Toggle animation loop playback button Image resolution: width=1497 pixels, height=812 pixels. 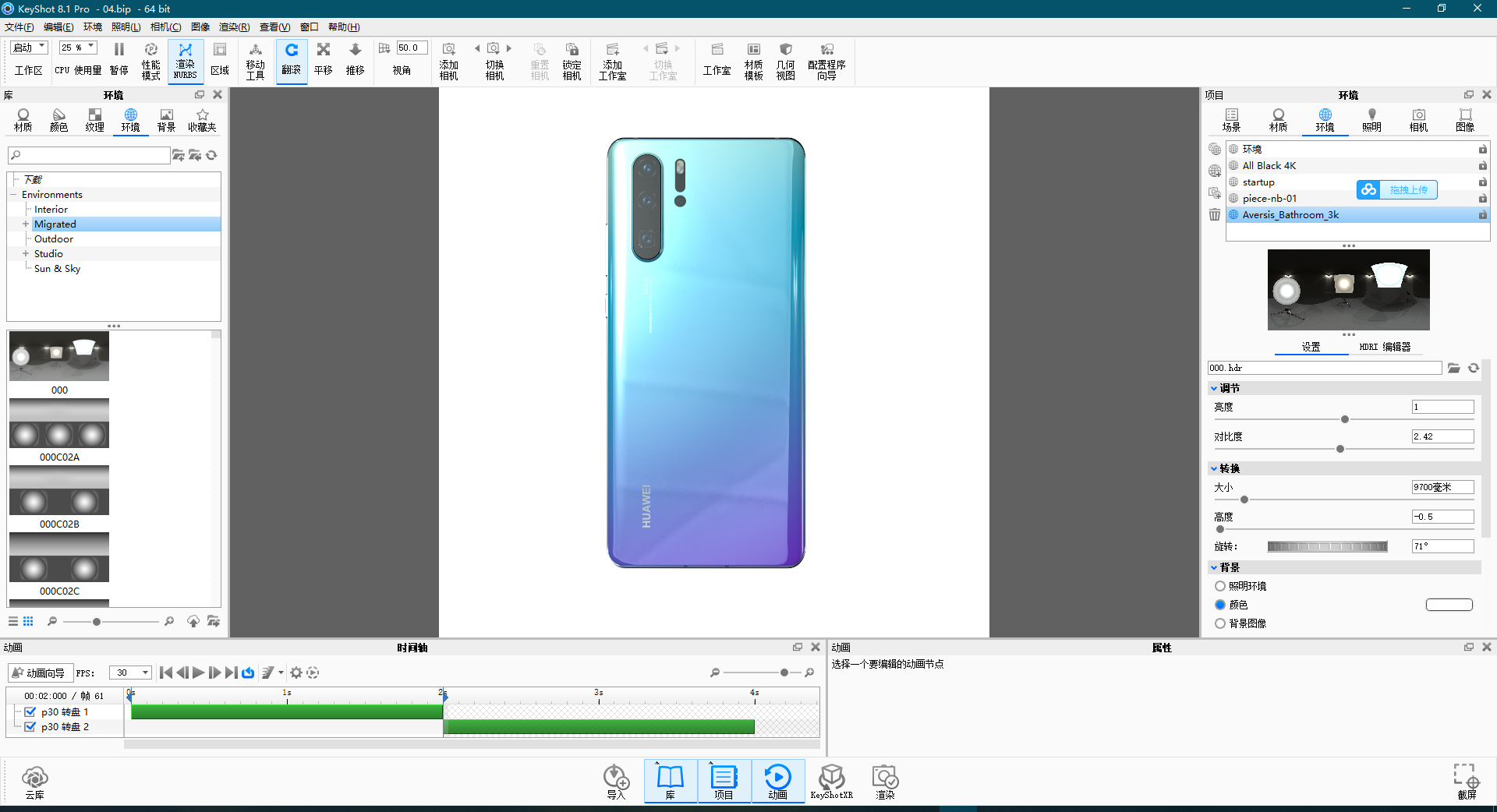click(248, 673)
